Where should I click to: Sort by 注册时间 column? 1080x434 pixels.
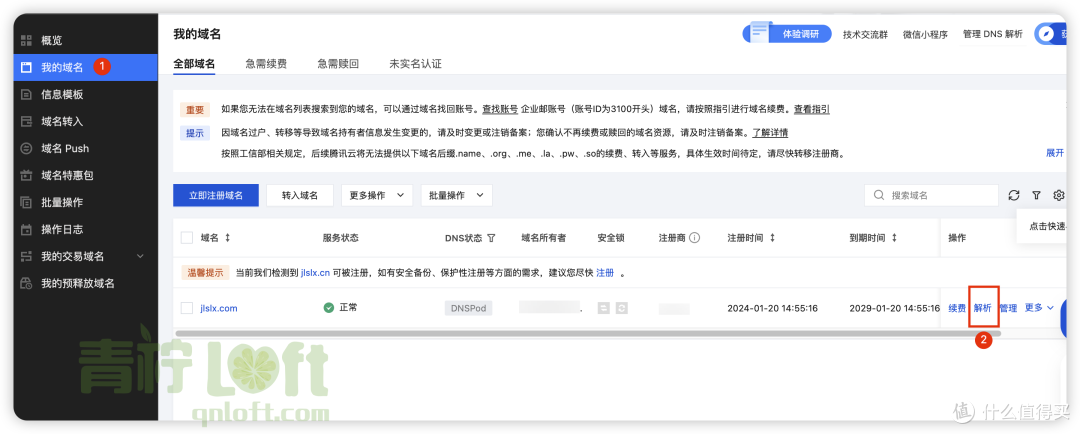point(772,238)
